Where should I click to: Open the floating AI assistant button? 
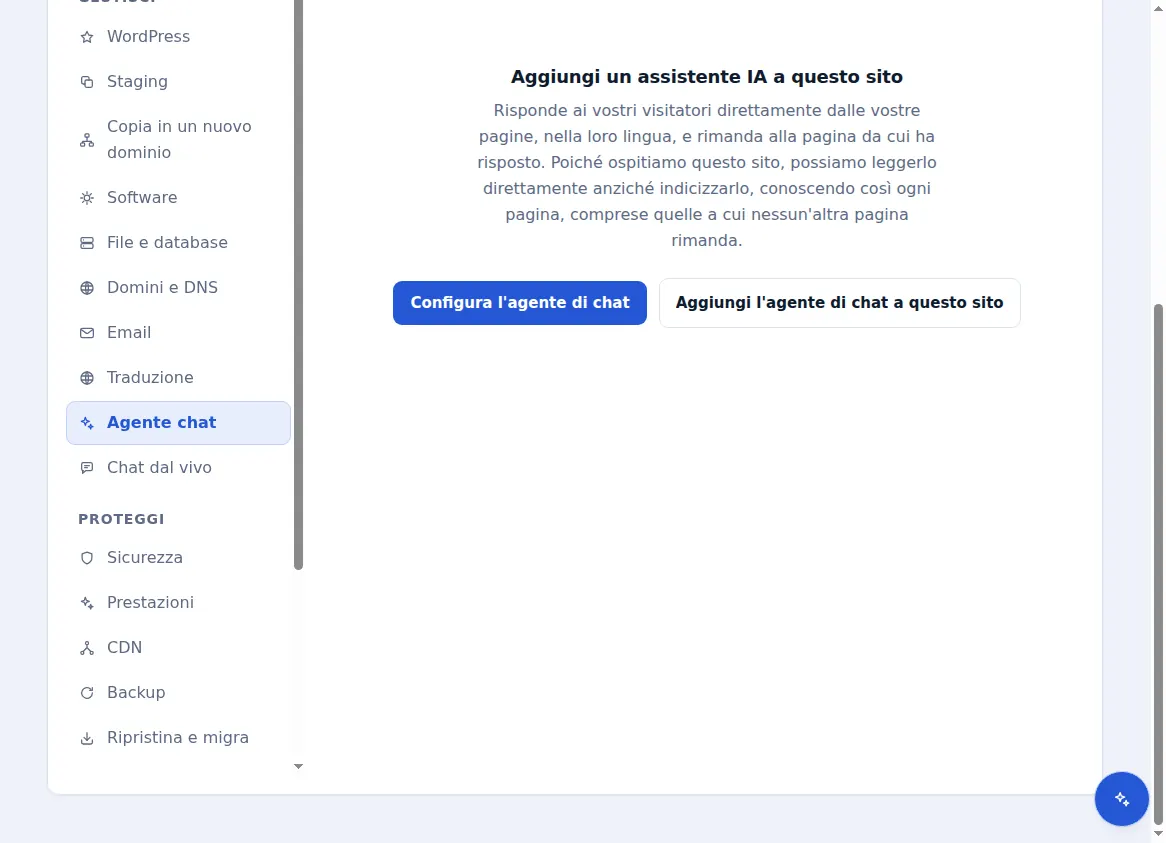point(1121,799)
